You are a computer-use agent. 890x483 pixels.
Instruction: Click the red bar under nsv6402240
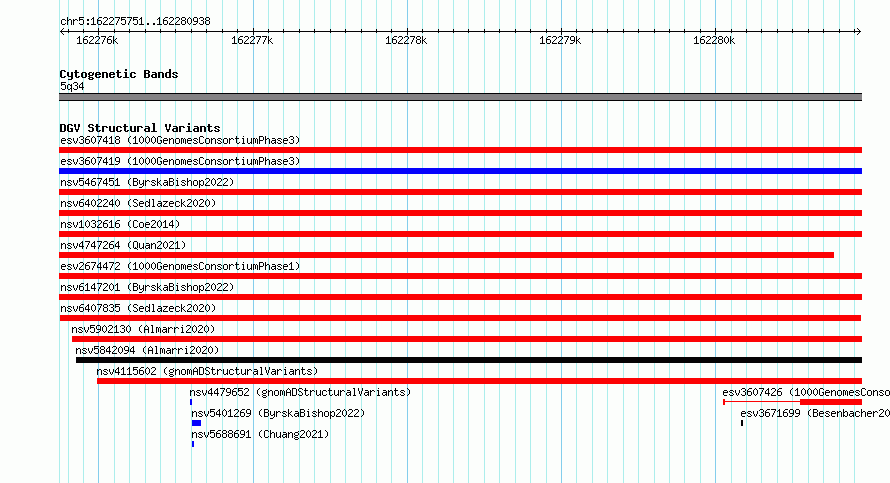[460, 213]
